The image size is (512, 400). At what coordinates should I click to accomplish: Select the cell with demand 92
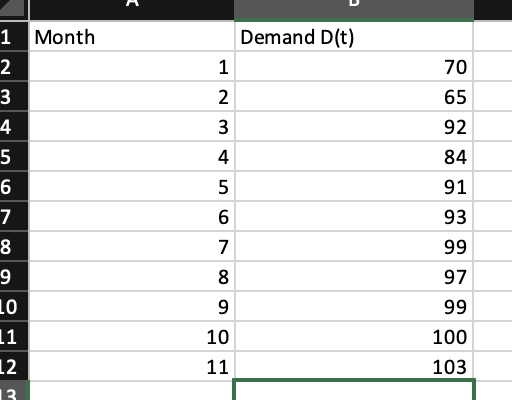(354, 127)
